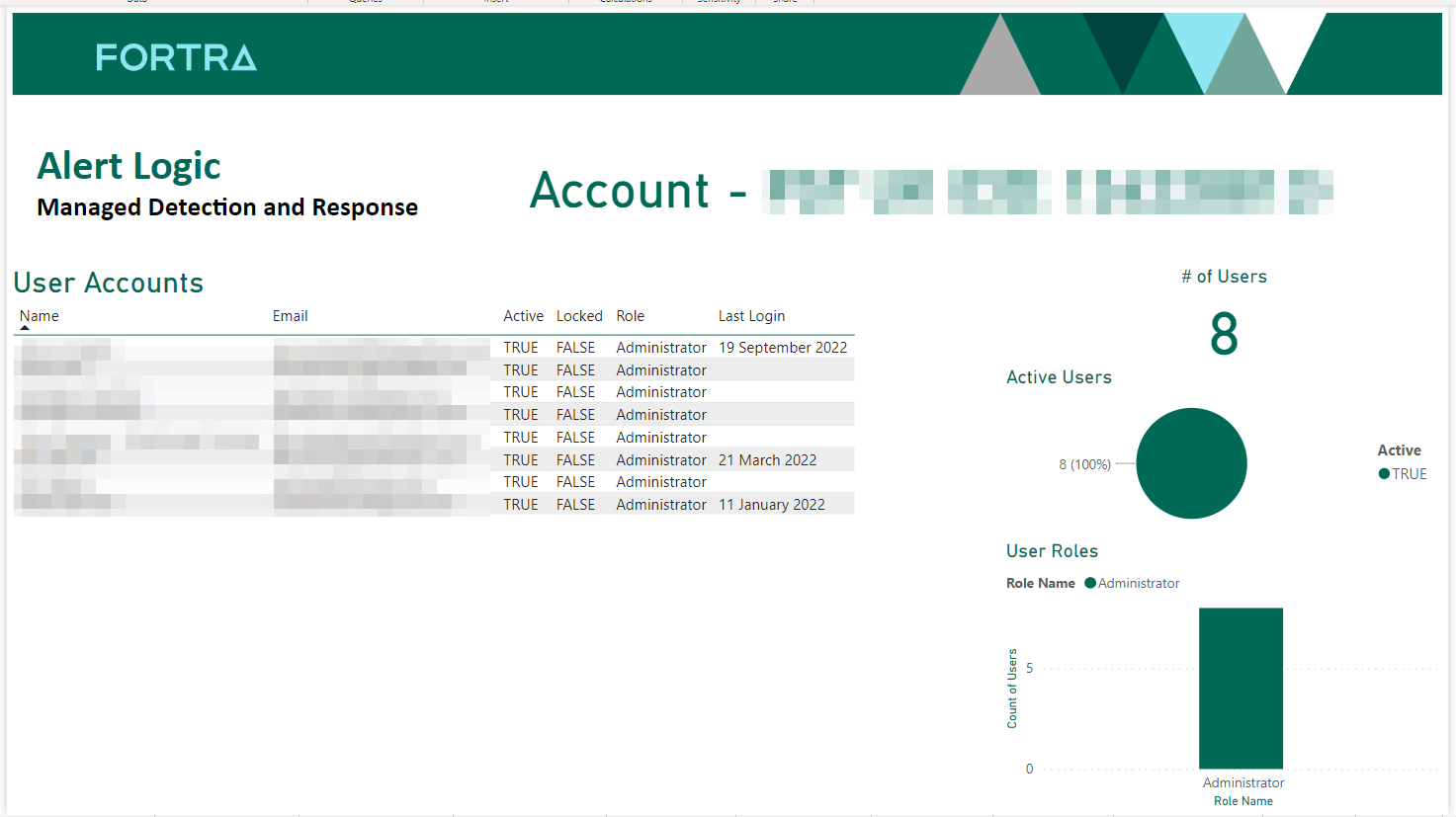Click Administrator in the 21 March 2022 row
This screenshot has height=817, width=1456.
coord(661,460)
